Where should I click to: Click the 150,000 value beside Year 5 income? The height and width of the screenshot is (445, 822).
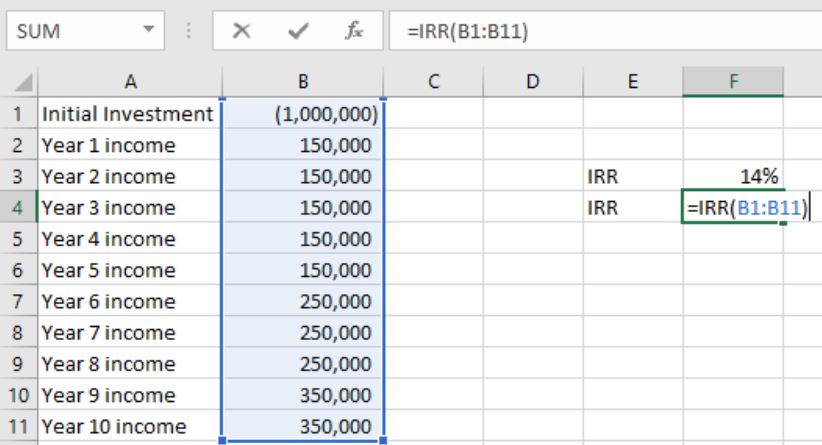click(x=303, y=270)
